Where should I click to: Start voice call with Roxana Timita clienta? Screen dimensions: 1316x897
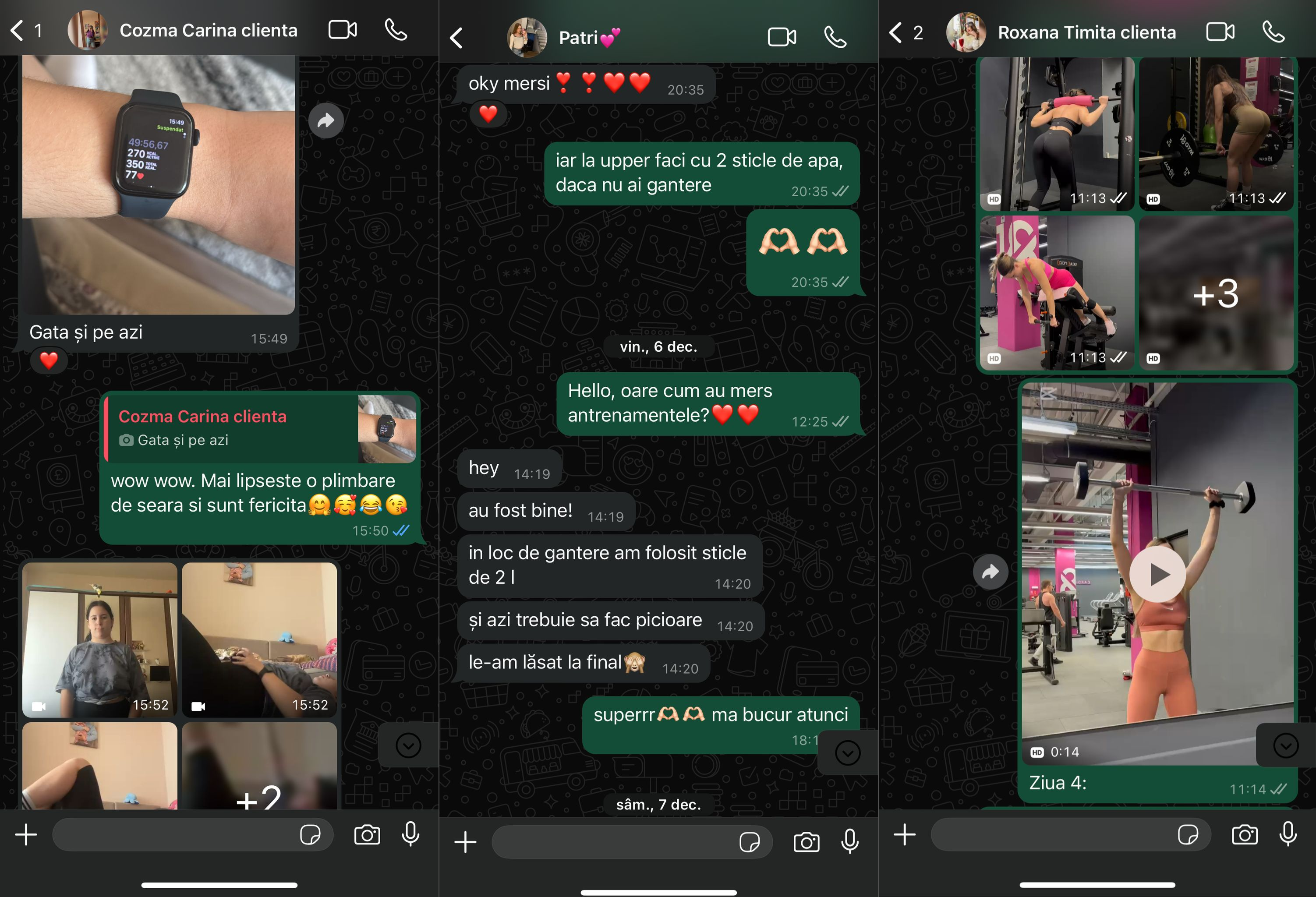(1274, 32)
